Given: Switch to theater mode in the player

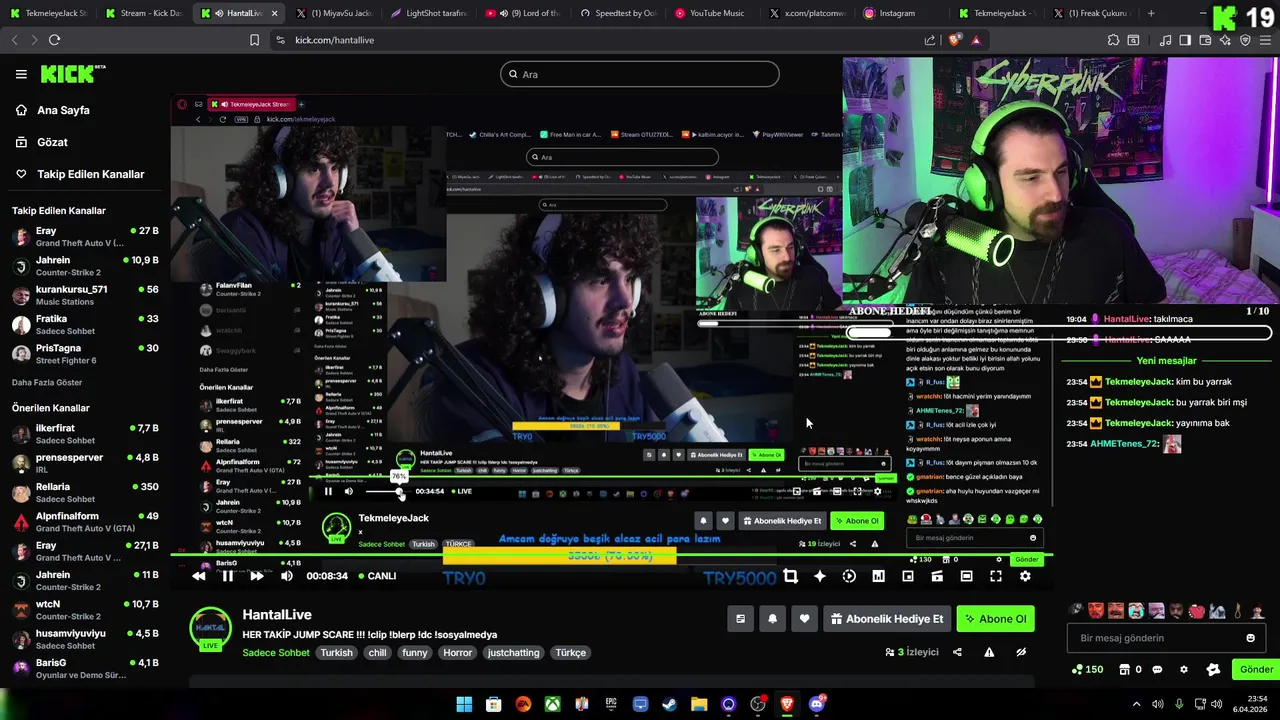Looking at the screenshot, I should point(966,576).
